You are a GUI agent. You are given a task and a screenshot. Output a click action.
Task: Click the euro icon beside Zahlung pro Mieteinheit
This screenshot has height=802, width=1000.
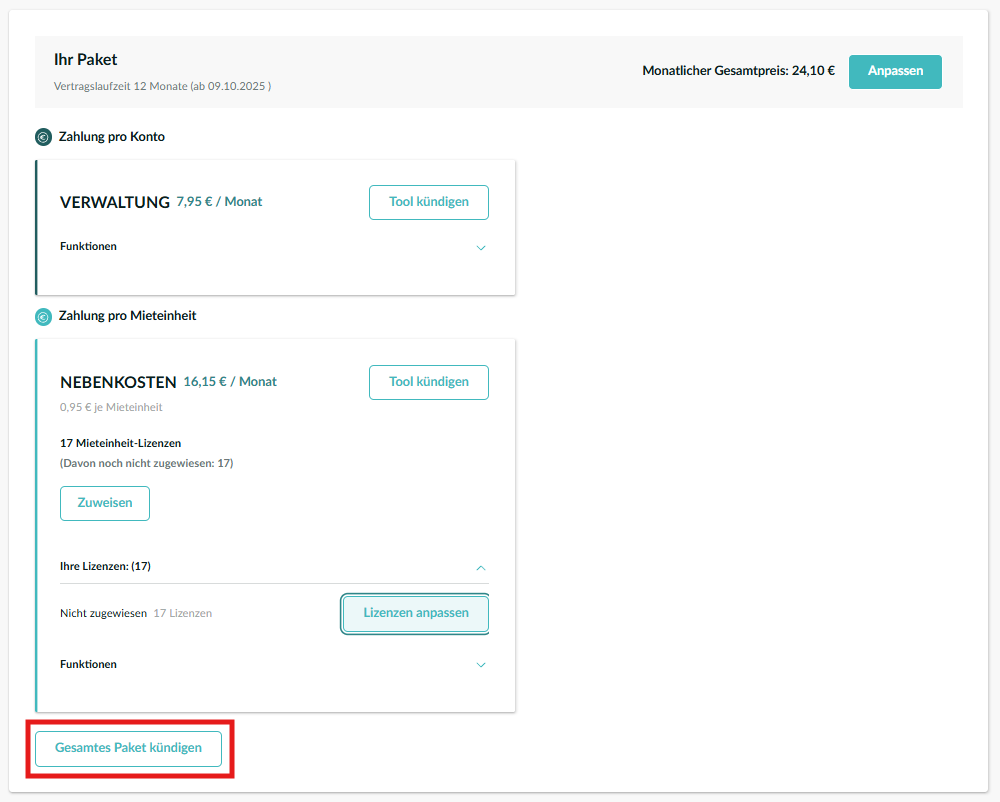[x=43, y=317]
